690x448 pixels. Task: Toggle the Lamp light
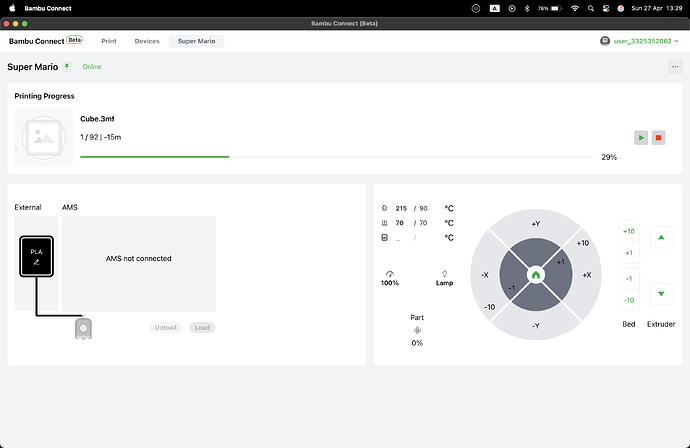[x=444, y=278]
